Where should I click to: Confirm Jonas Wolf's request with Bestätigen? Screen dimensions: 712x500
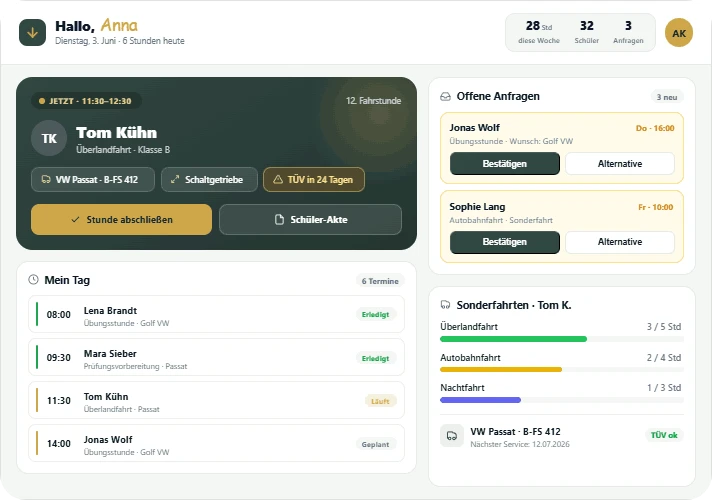click(504, 163)
